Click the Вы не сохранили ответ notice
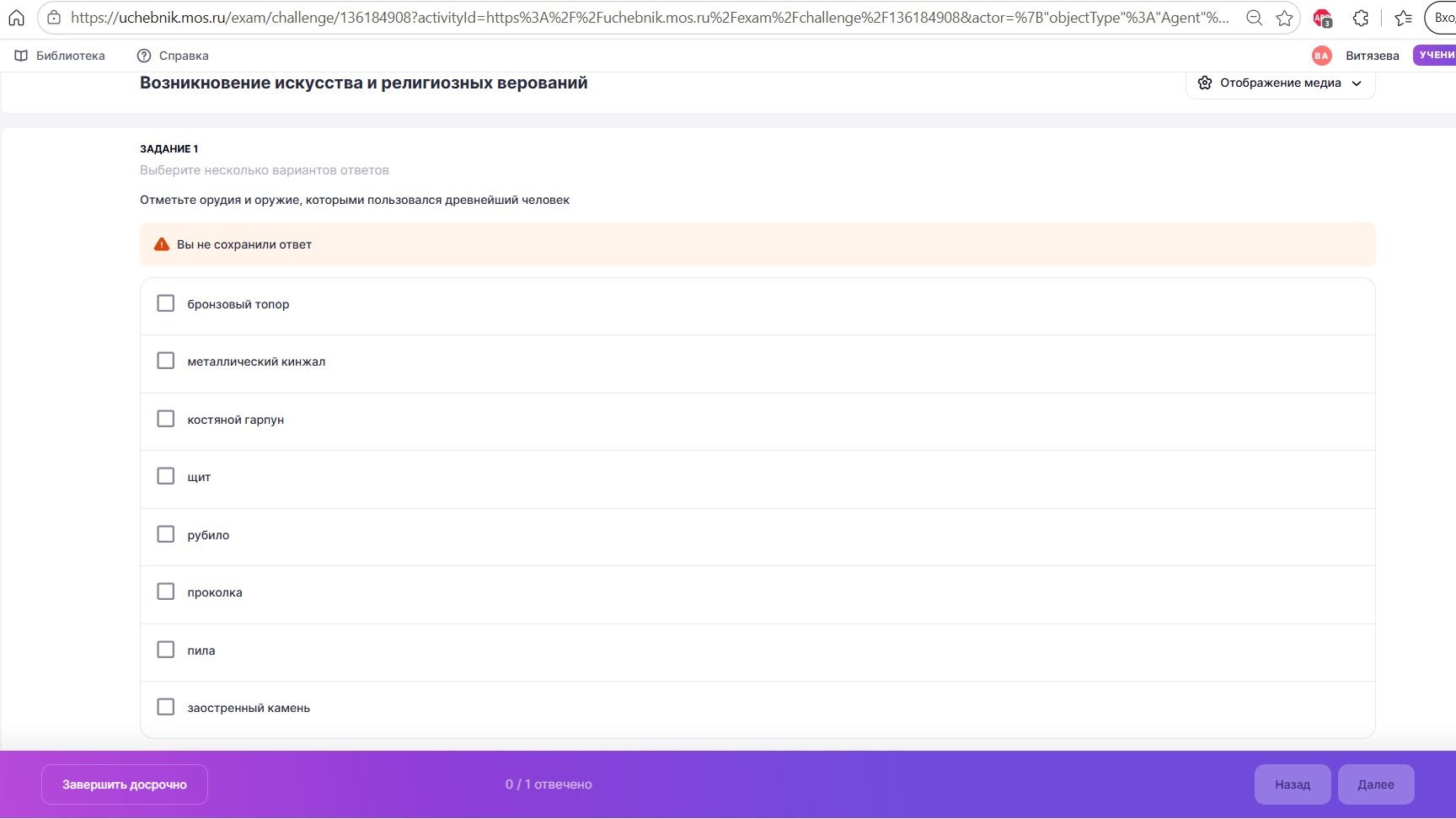This screenshot has height=819, width=1456. 757,244
